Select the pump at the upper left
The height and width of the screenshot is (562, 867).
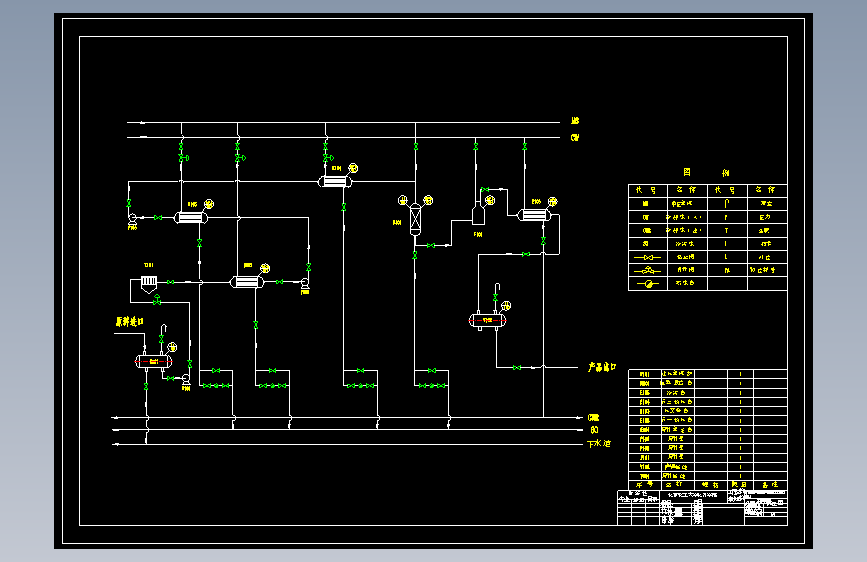click(133, 218)
